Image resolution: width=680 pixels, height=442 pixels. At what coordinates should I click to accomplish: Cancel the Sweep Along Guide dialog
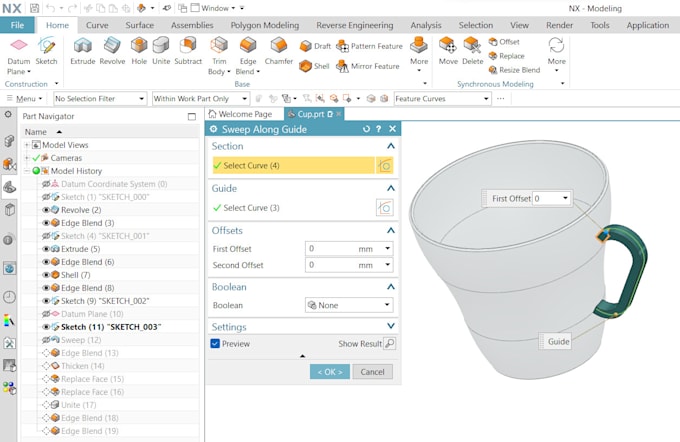[372, 372]
